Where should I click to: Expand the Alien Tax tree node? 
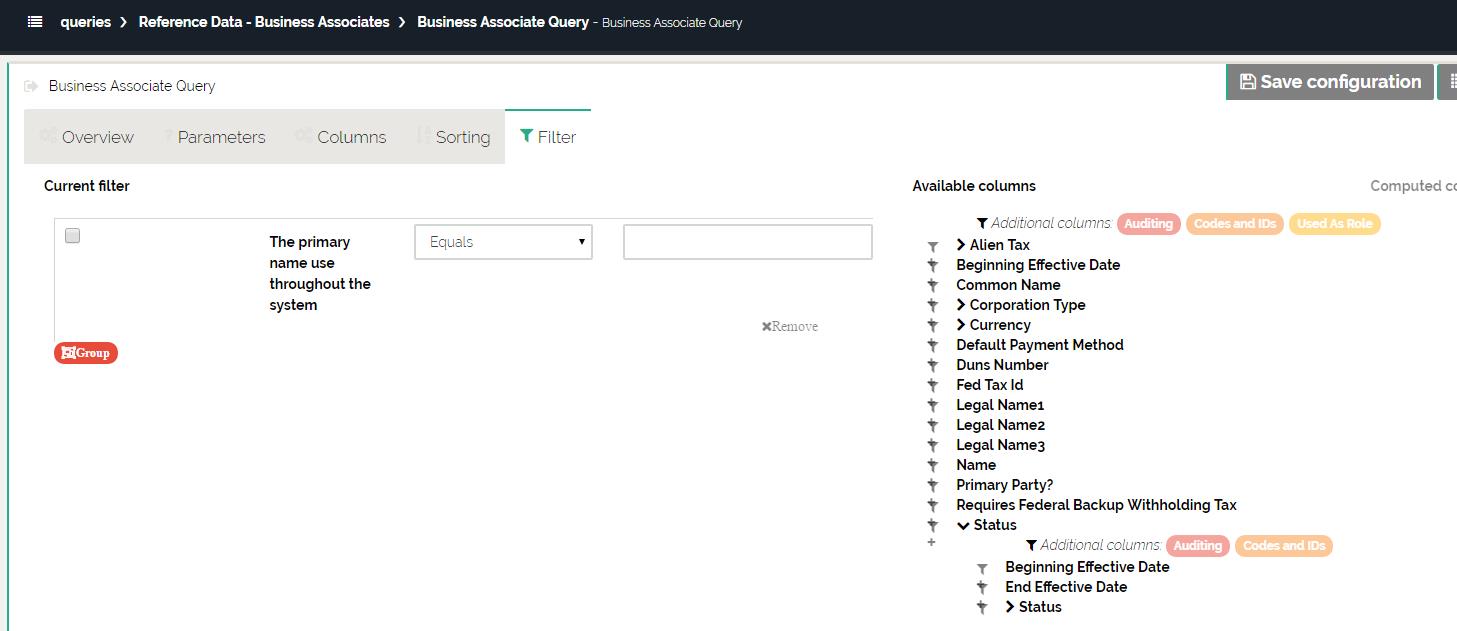pyautogui.click(x=961, y=245)
